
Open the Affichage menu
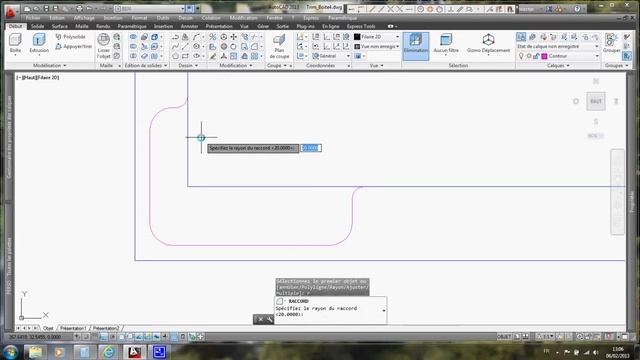tap(84, 18)
